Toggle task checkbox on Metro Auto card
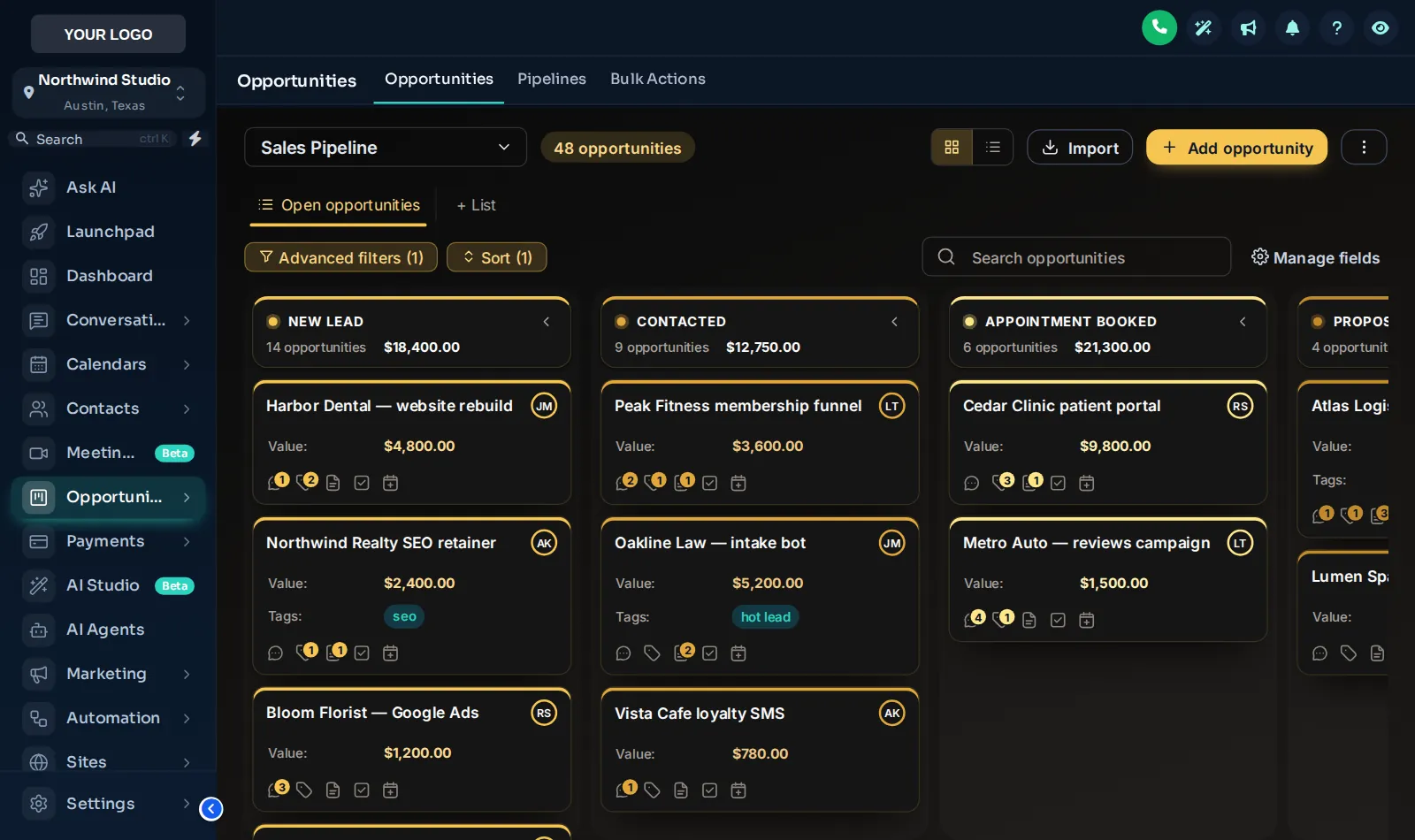This screenshot has width=1415, height=840. pyautogui.click(x=1058, y=620)
